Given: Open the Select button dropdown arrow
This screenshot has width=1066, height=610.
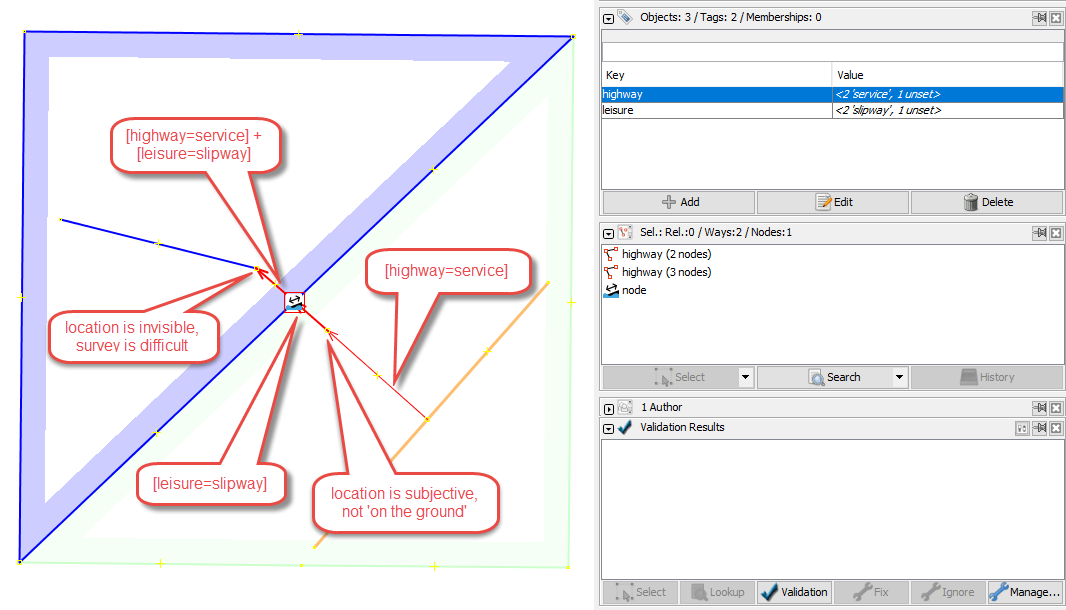Looking at the screenshot, I should [746, 377].
